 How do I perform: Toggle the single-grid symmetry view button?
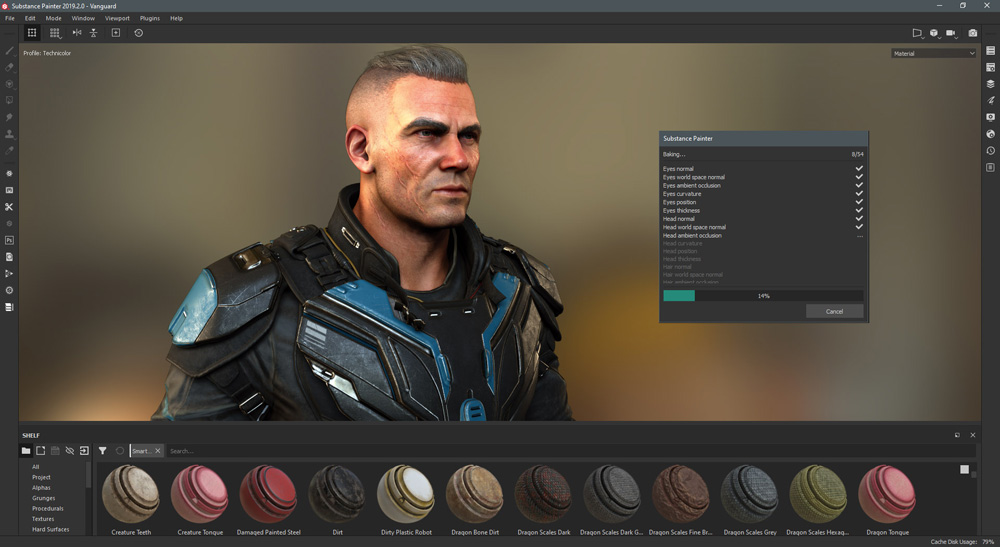pos(32,33)
